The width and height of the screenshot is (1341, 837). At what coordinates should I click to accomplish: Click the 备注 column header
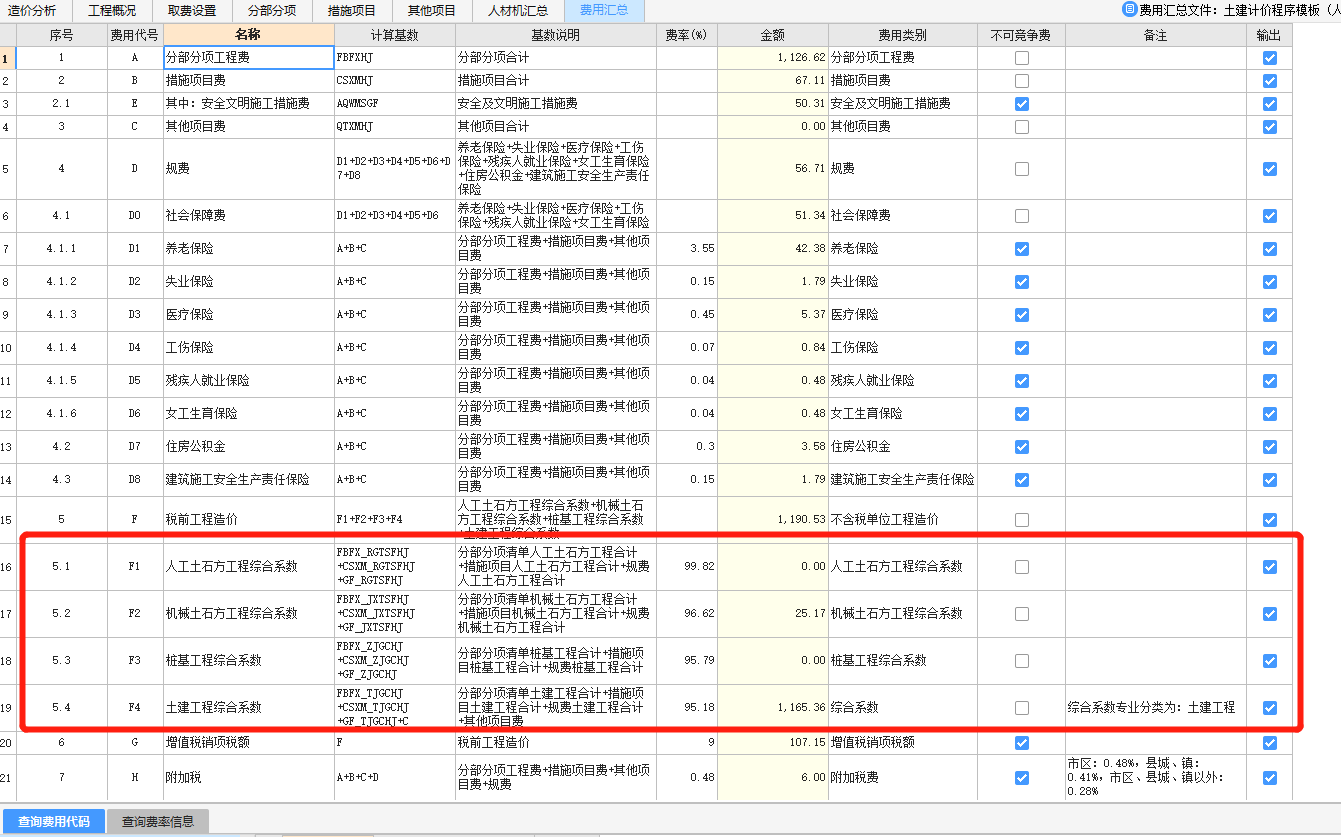(1155, 35)
